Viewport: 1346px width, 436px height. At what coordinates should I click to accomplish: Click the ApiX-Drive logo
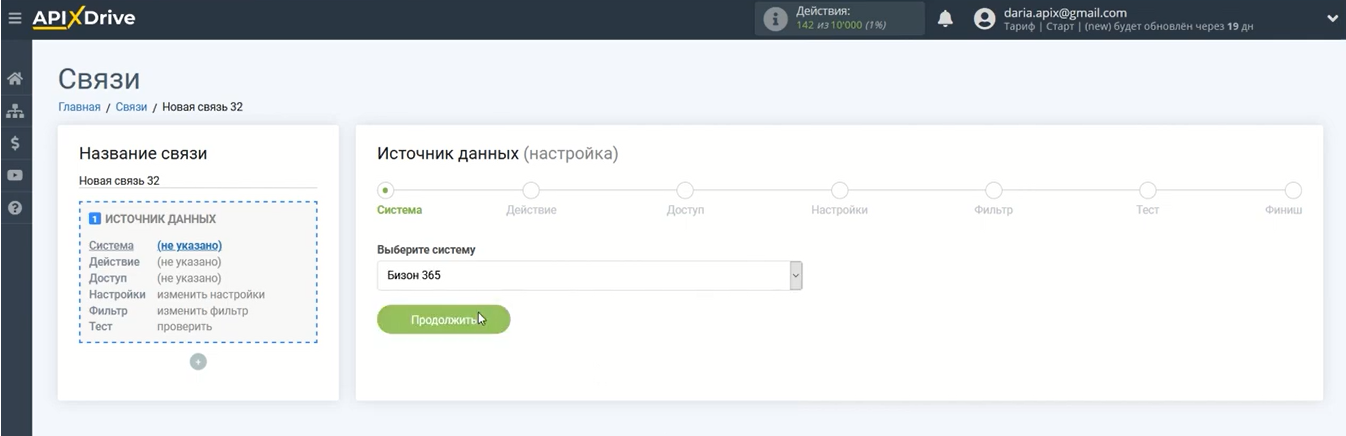(84, 18)
